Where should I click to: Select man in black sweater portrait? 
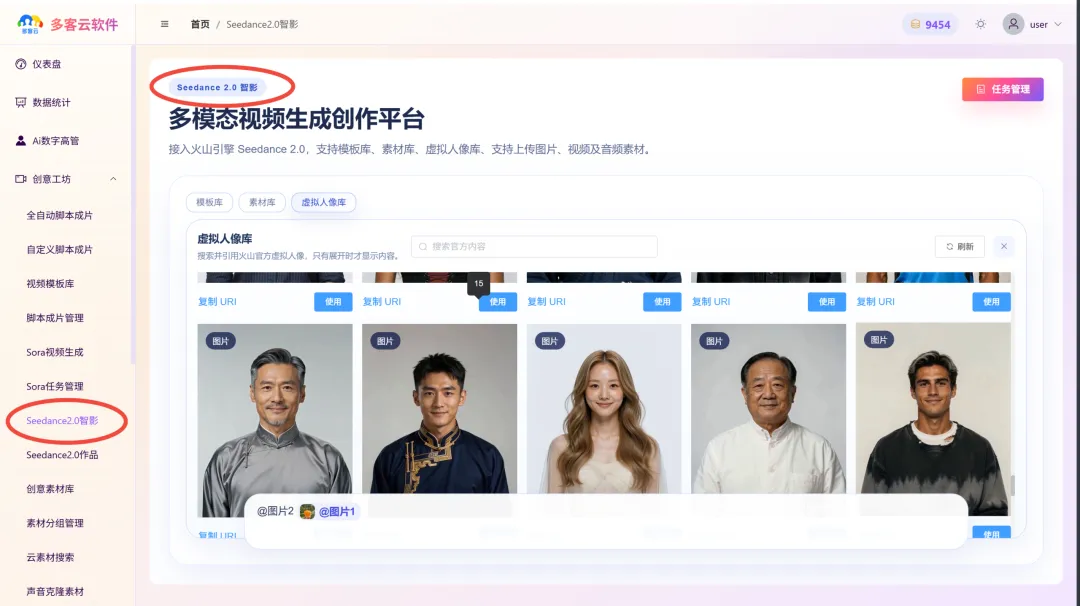[933, 420]
